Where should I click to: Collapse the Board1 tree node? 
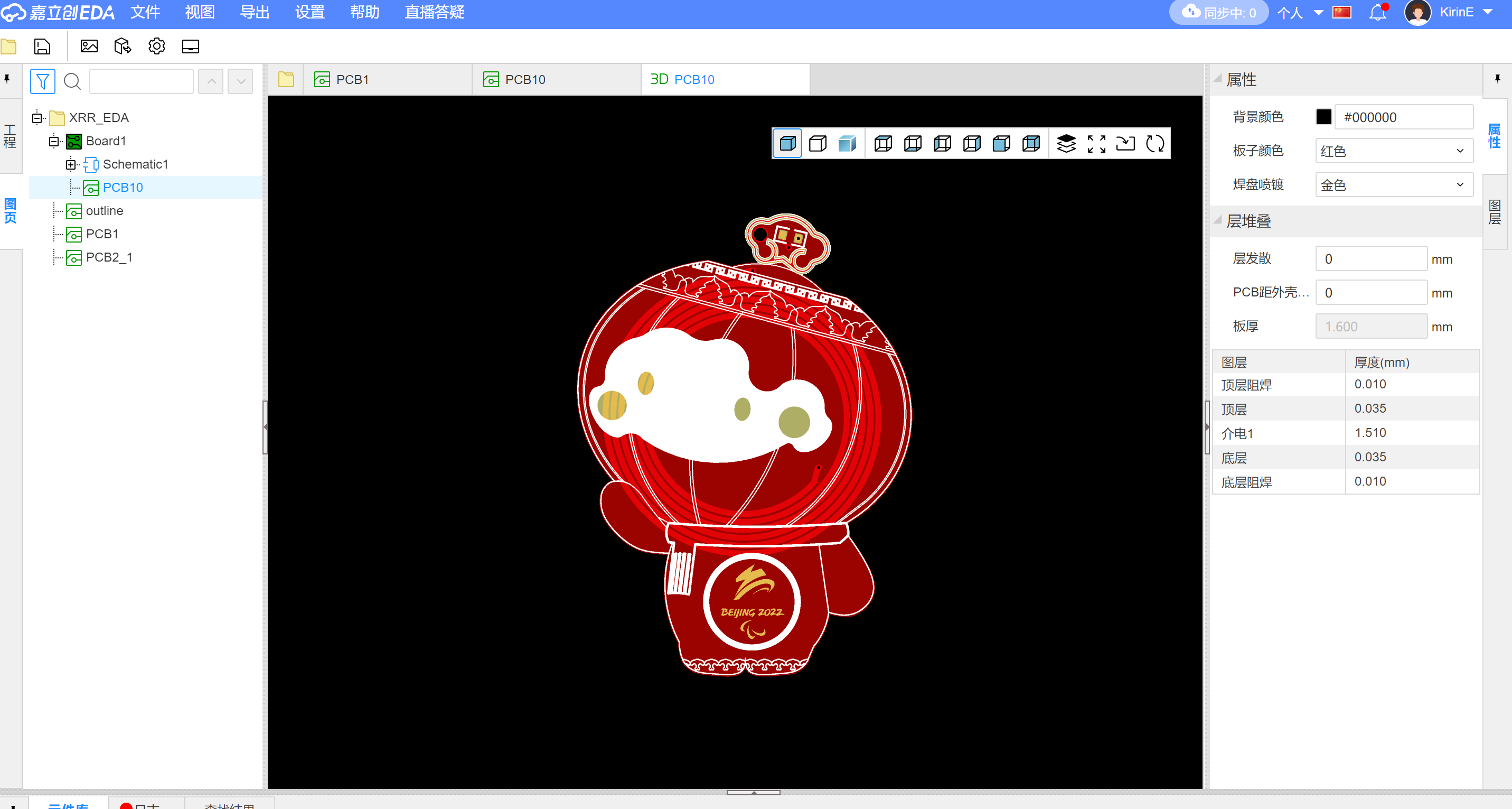coord(54,141)
